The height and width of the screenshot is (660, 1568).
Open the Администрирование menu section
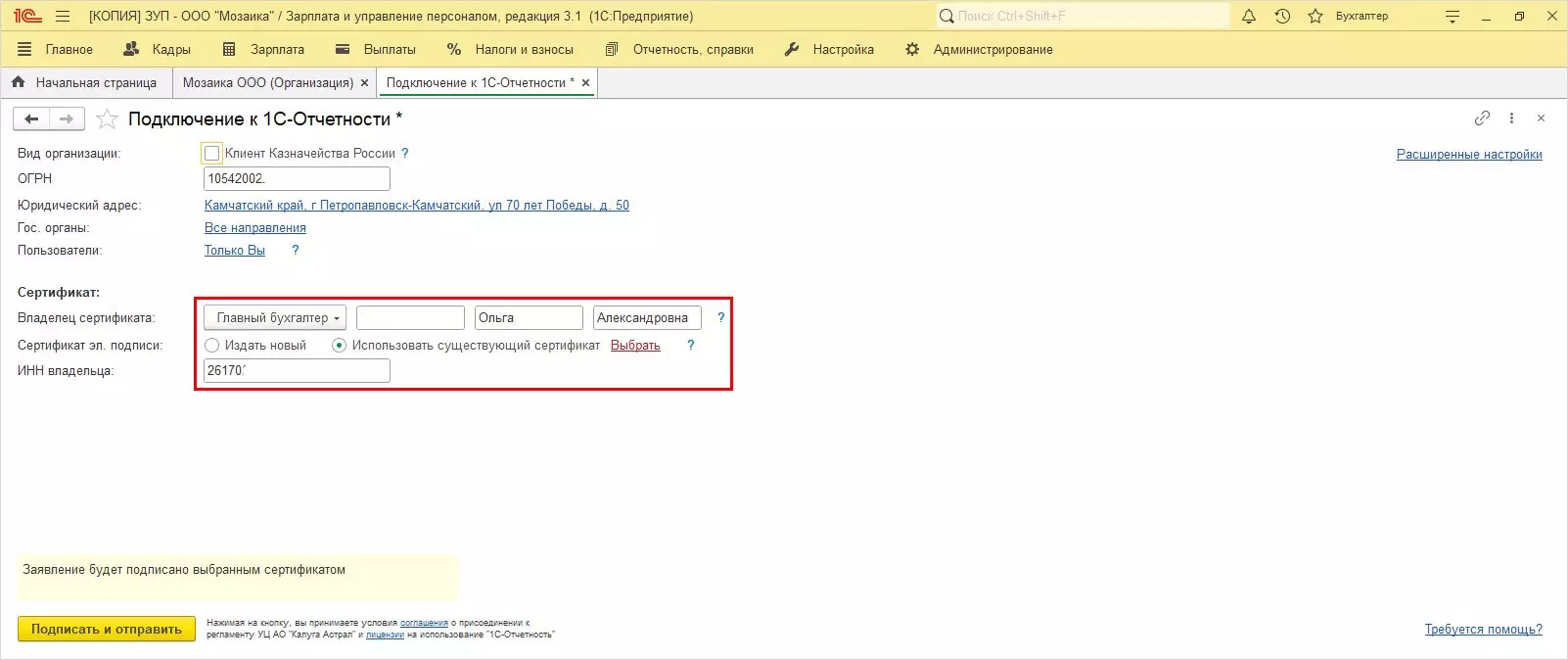[x=979, y=49]
